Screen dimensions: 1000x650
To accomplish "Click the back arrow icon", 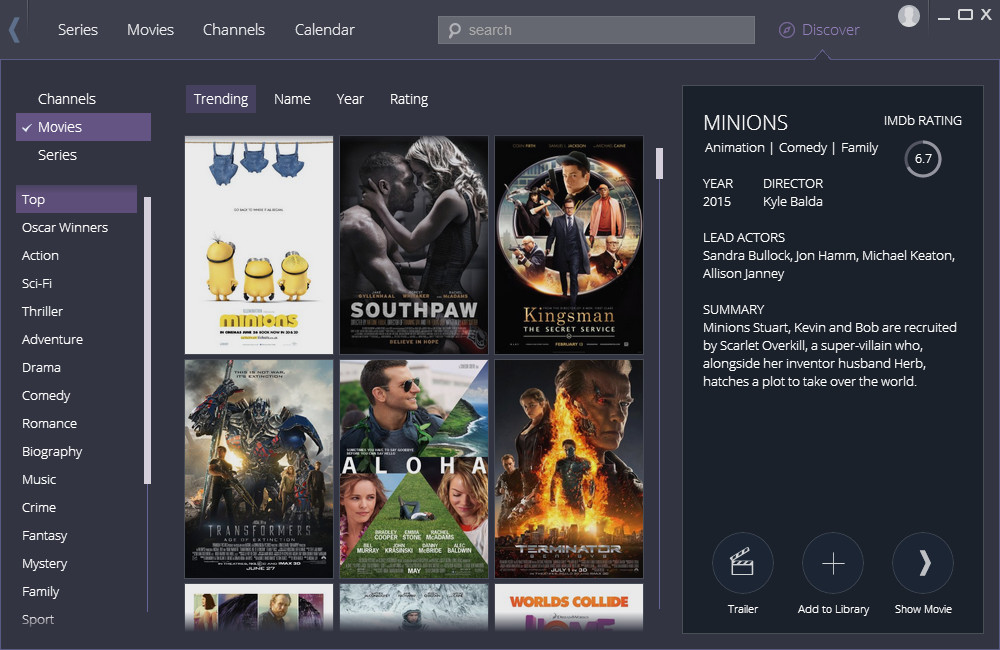I will pyautogui.click(x=15, y=30).
